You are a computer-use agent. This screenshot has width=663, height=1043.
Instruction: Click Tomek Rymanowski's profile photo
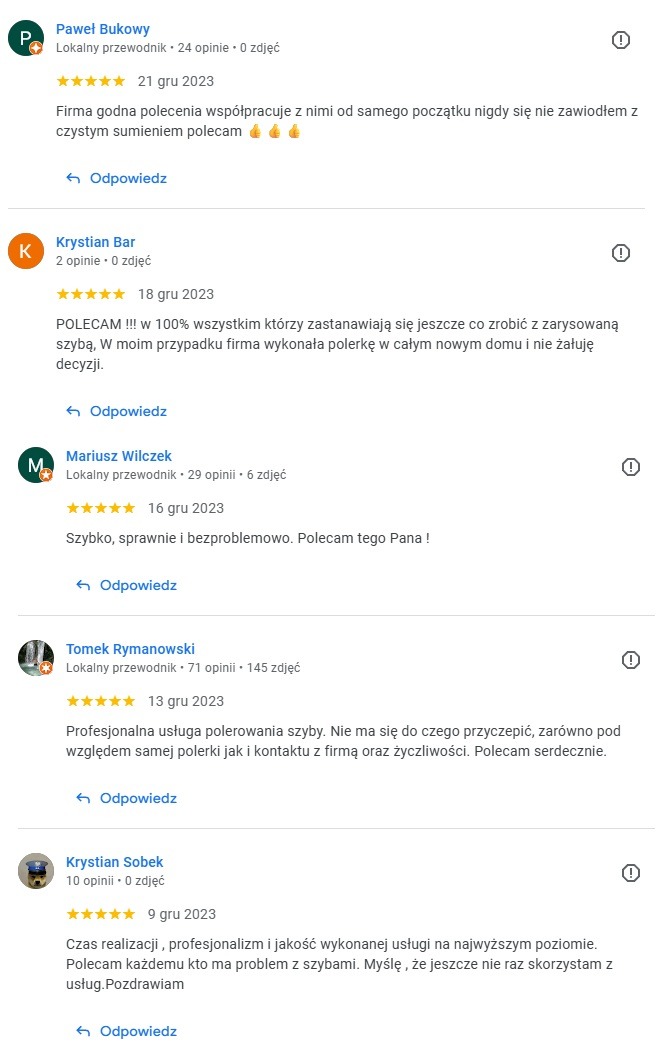coord(36,658)
